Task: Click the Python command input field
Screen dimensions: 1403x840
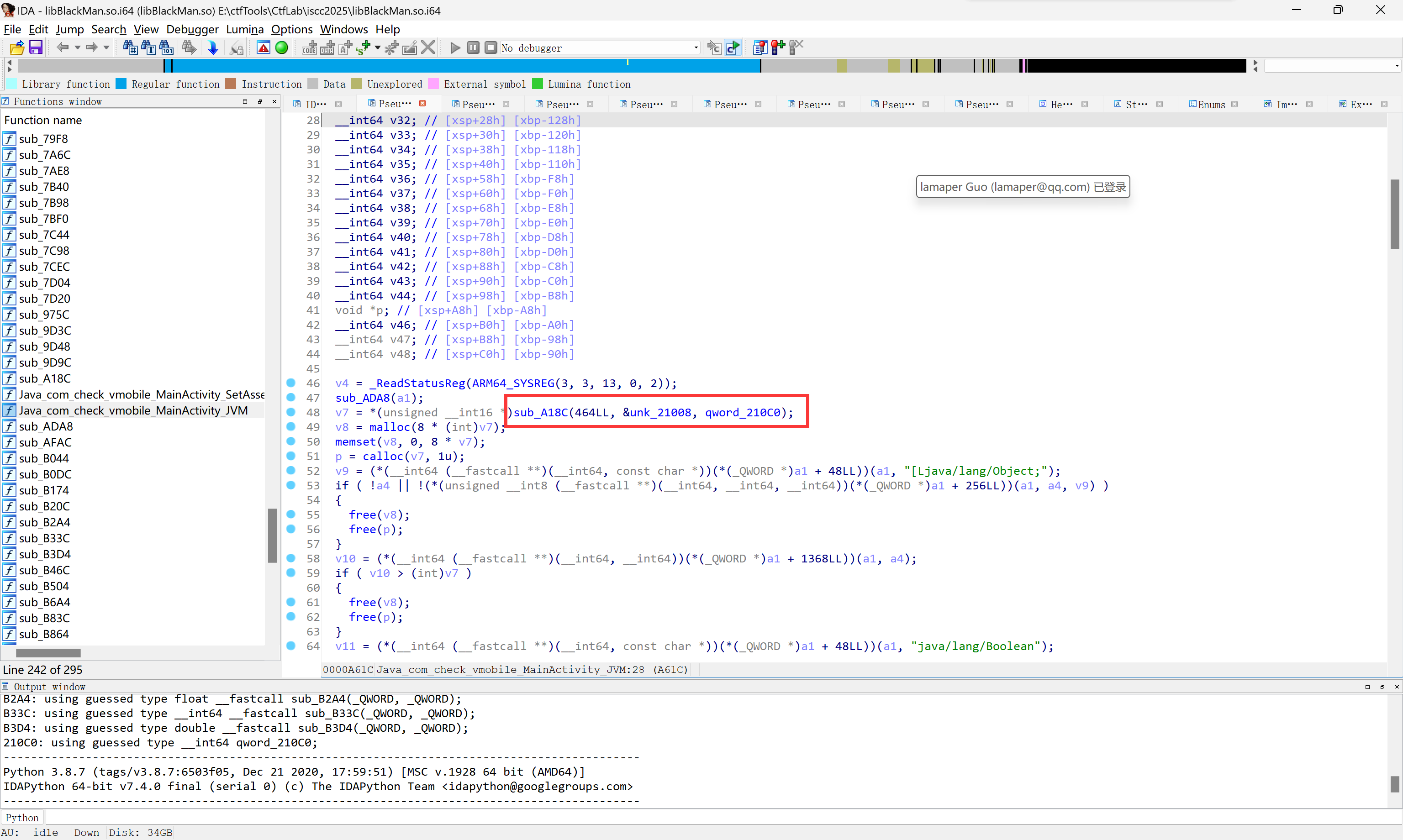Action: point(680,817)
